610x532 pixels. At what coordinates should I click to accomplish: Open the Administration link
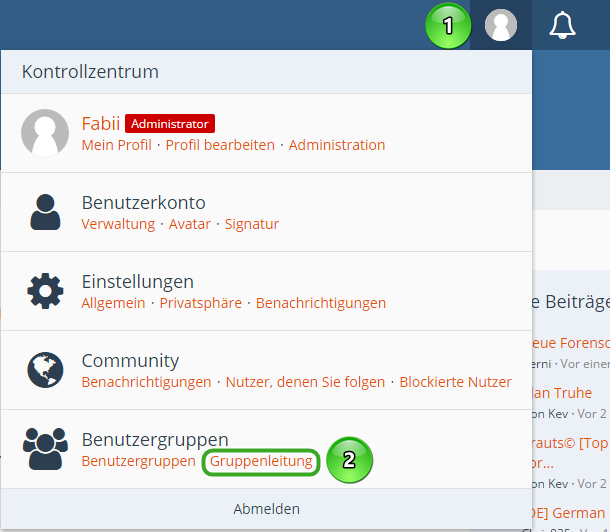pyautogui.click(x=337, y=145)
